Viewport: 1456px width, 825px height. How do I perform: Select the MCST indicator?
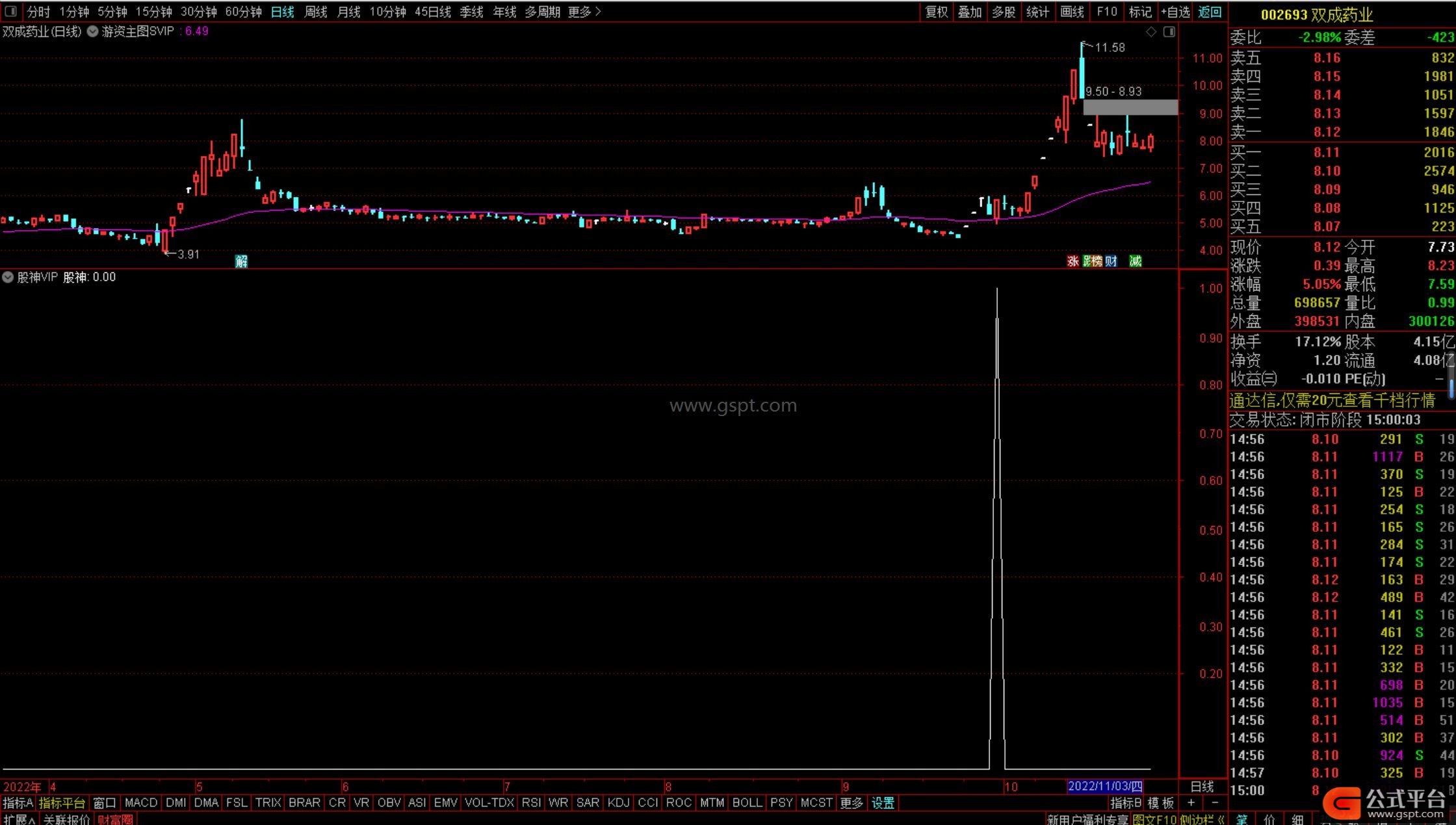pos(816,803)
